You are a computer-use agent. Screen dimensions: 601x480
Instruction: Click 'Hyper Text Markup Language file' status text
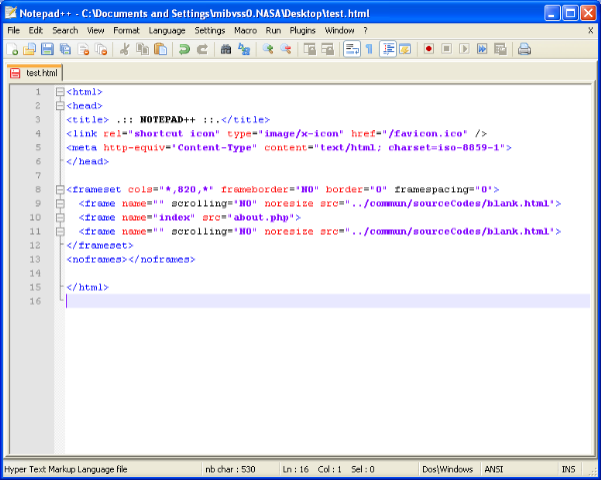tap(66, 469)
